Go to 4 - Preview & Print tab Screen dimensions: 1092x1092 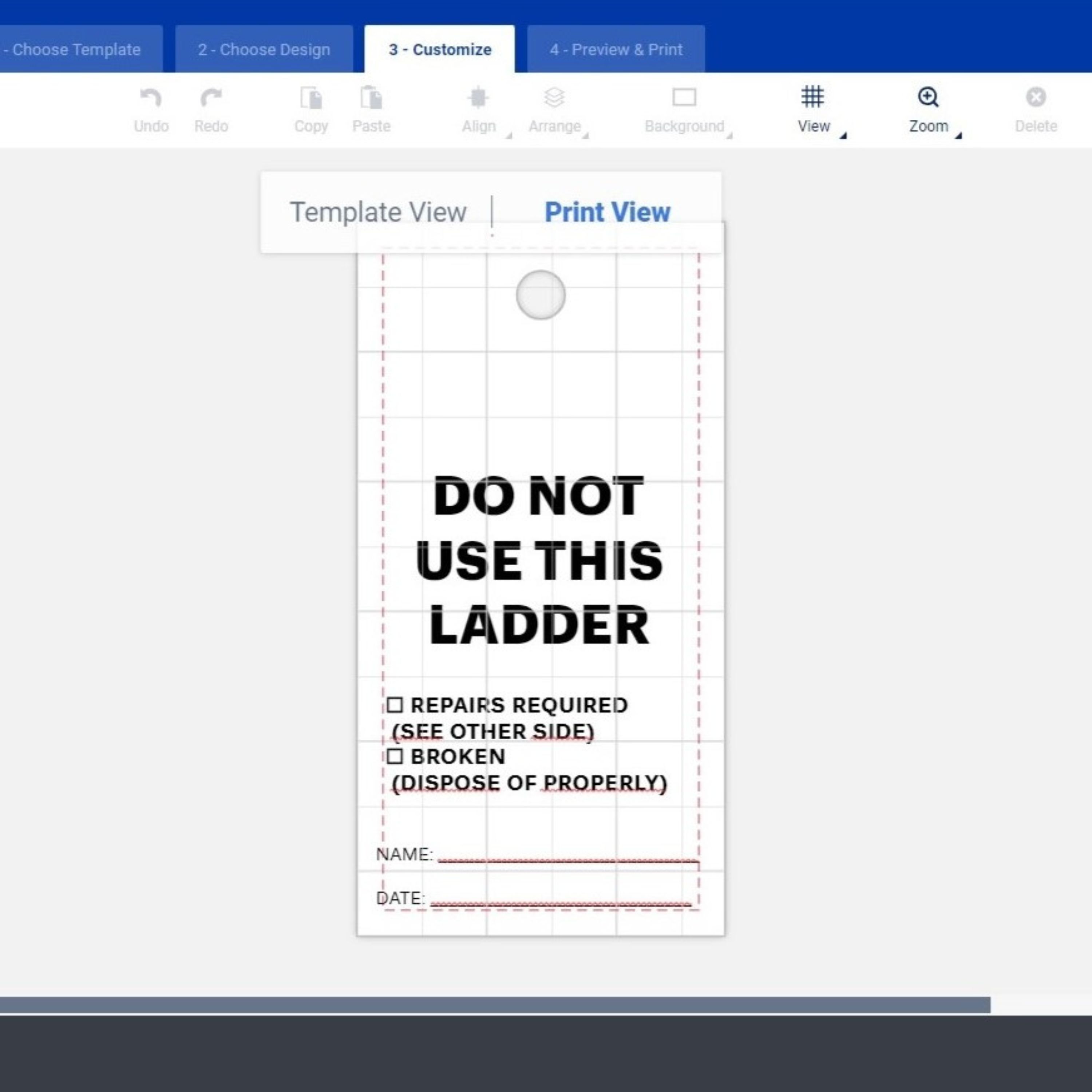point(616,50)
